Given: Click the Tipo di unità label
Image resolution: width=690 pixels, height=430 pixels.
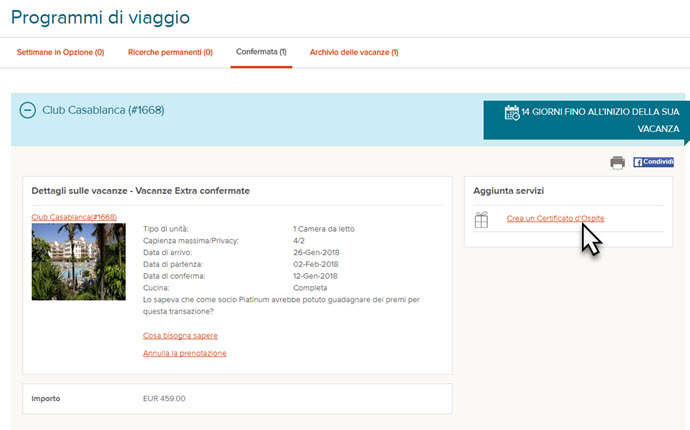Looking at the screenshot, I should (165, 229).
